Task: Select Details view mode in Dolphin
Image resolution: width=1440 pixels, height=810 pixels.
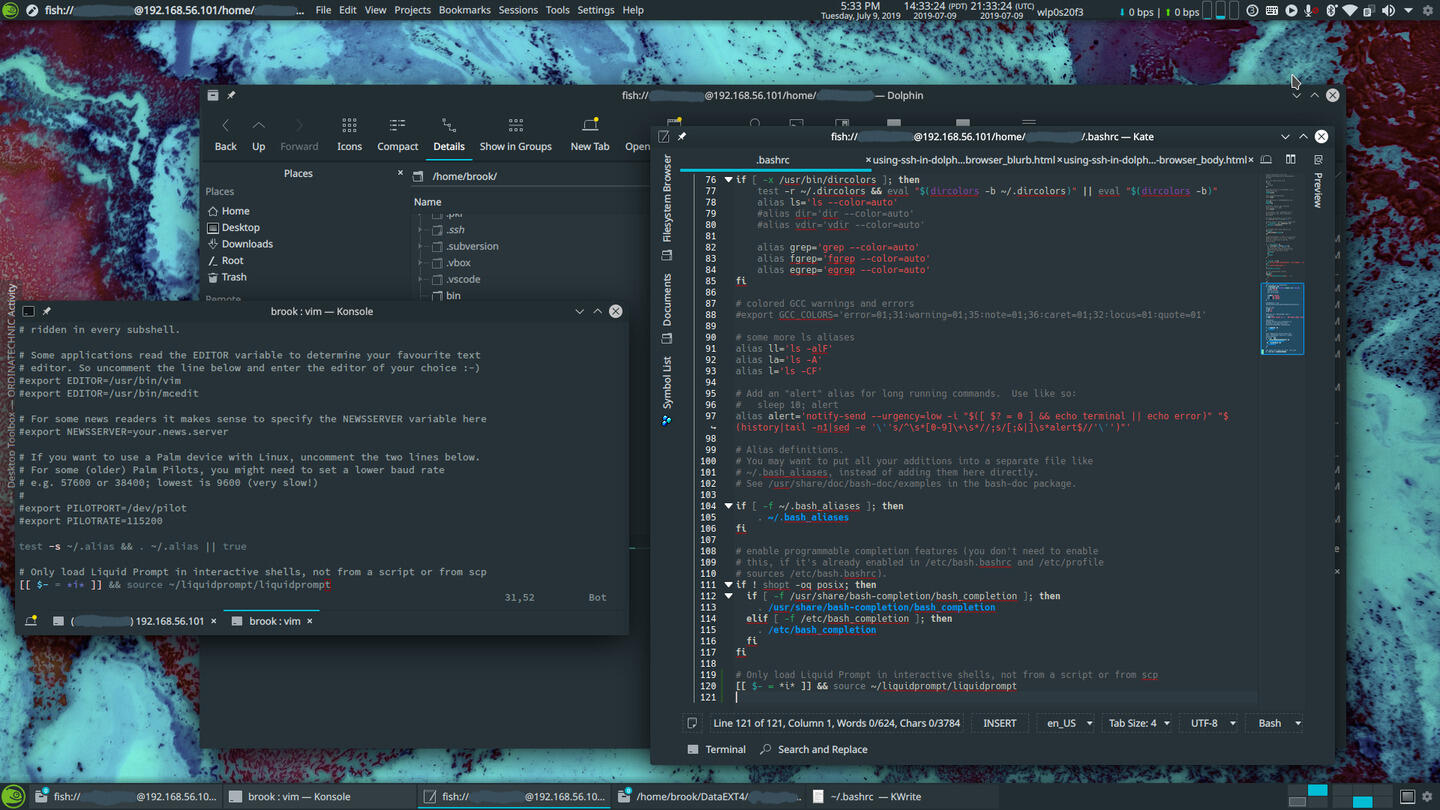Action: tap(449, 135)
